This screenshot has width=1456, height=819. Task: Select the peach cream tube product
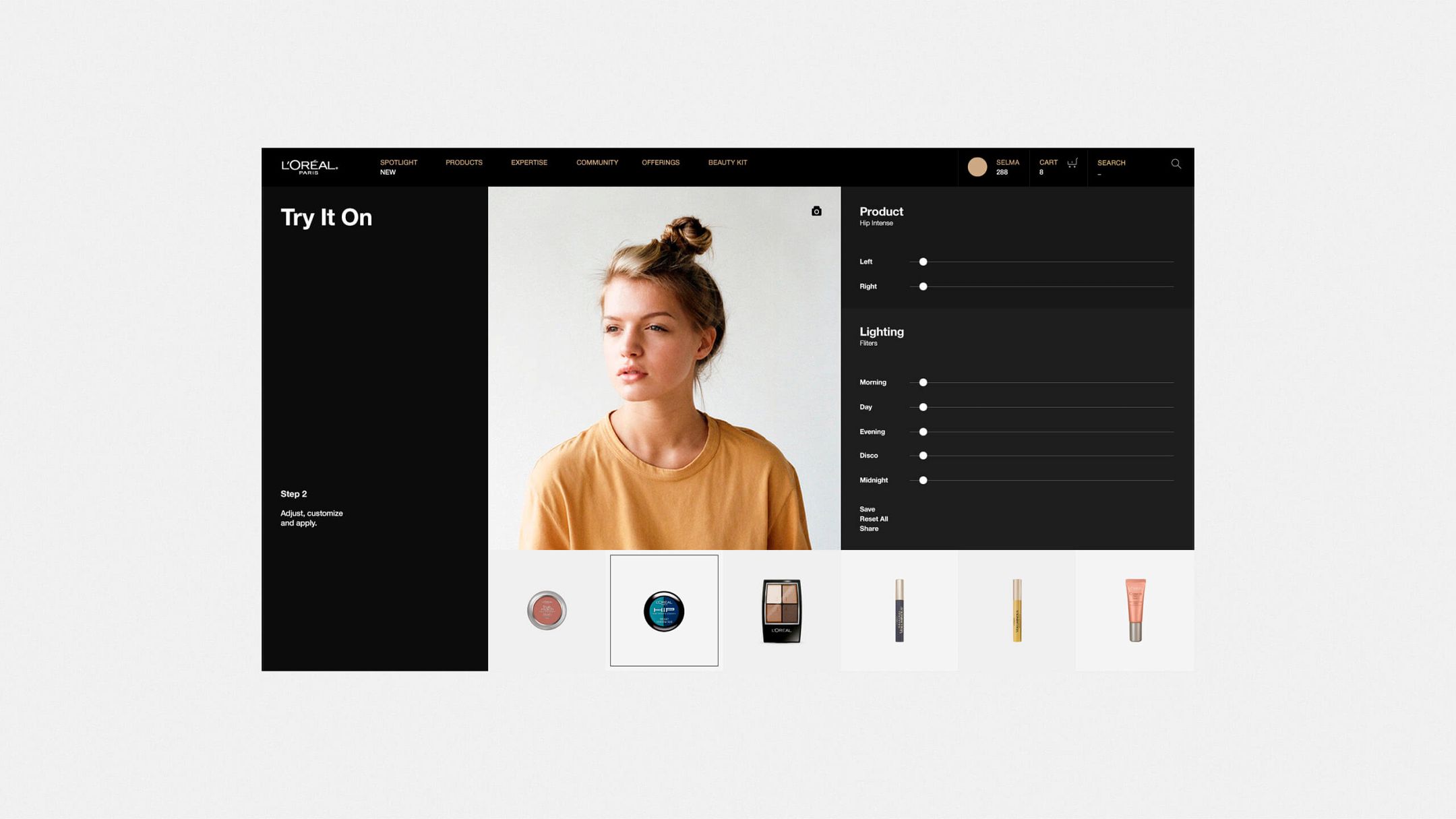click(1135, 611)
